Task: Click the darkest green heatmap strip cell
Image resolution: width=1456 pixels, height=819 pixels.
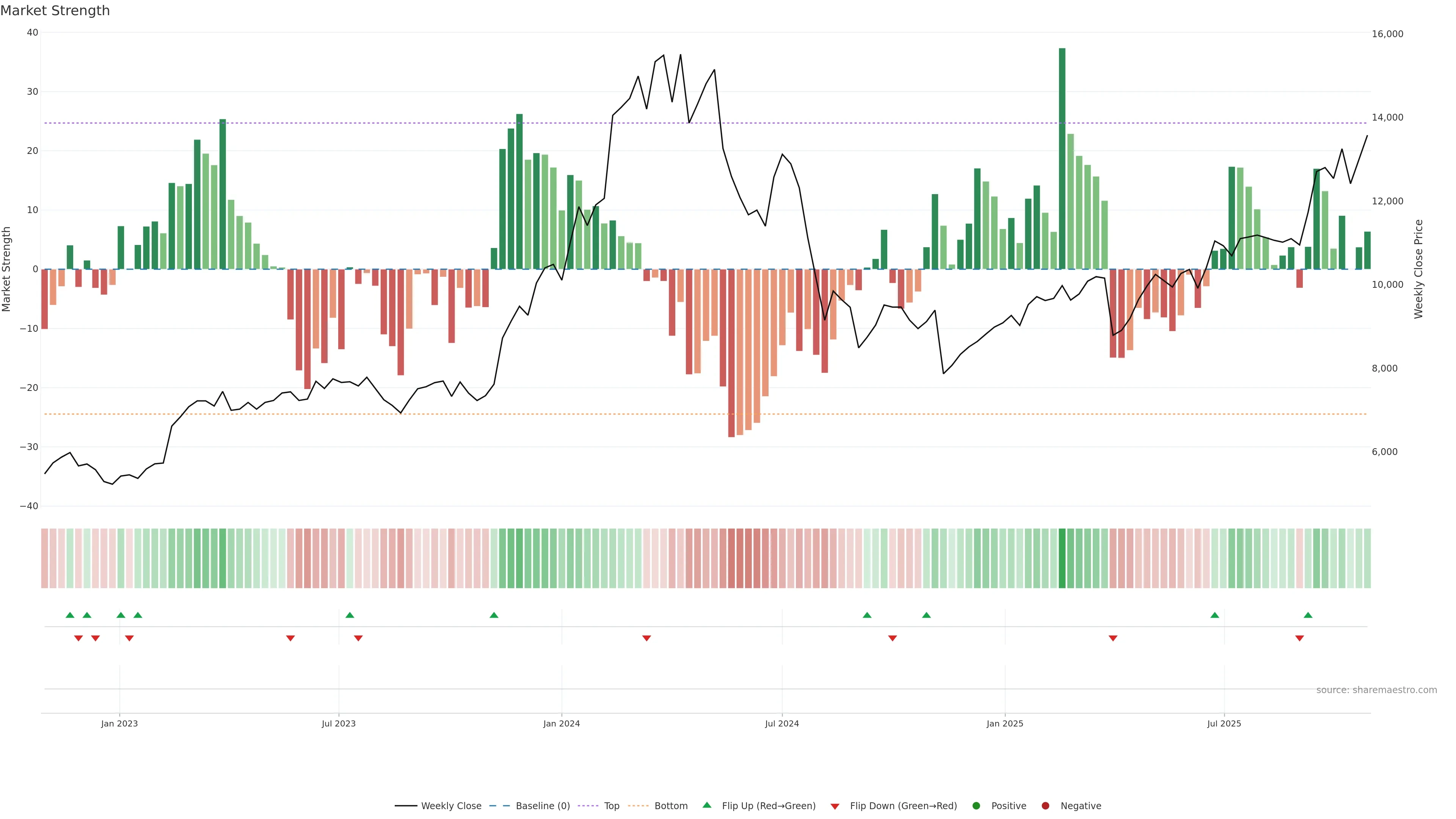Action: point(1062,559)
